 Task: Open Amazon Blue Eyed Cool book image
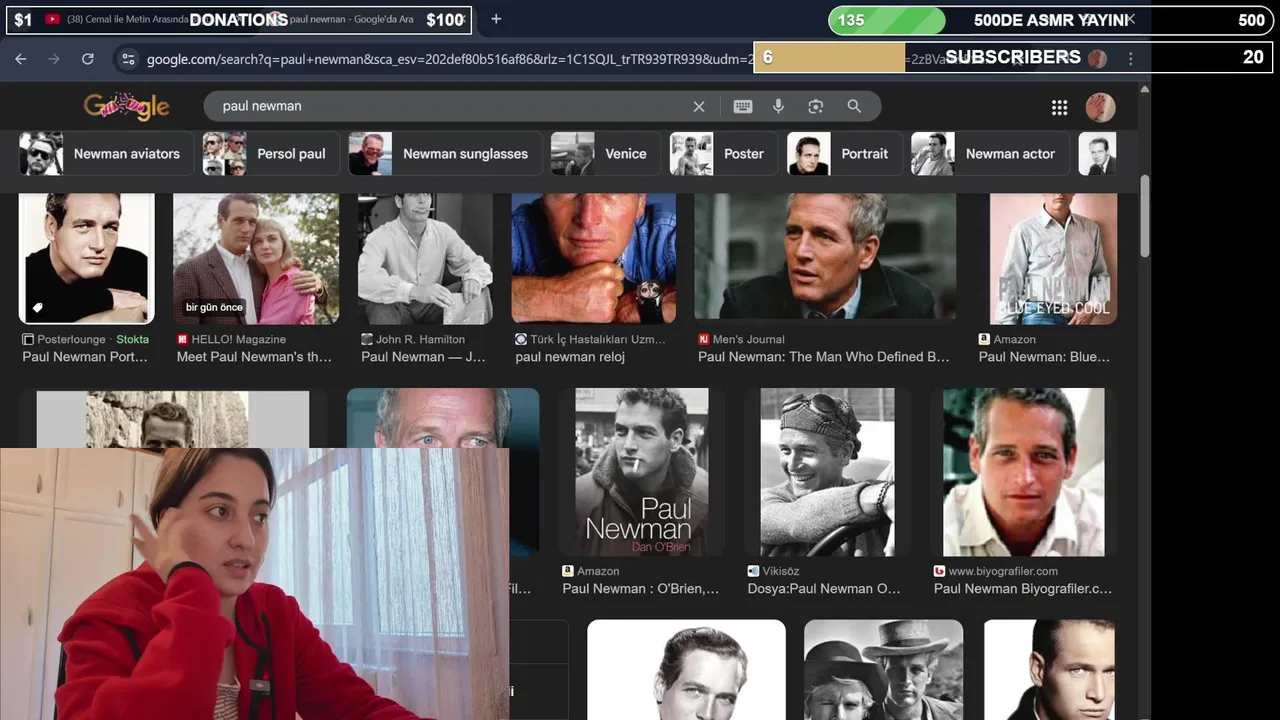click(1053, 259)
